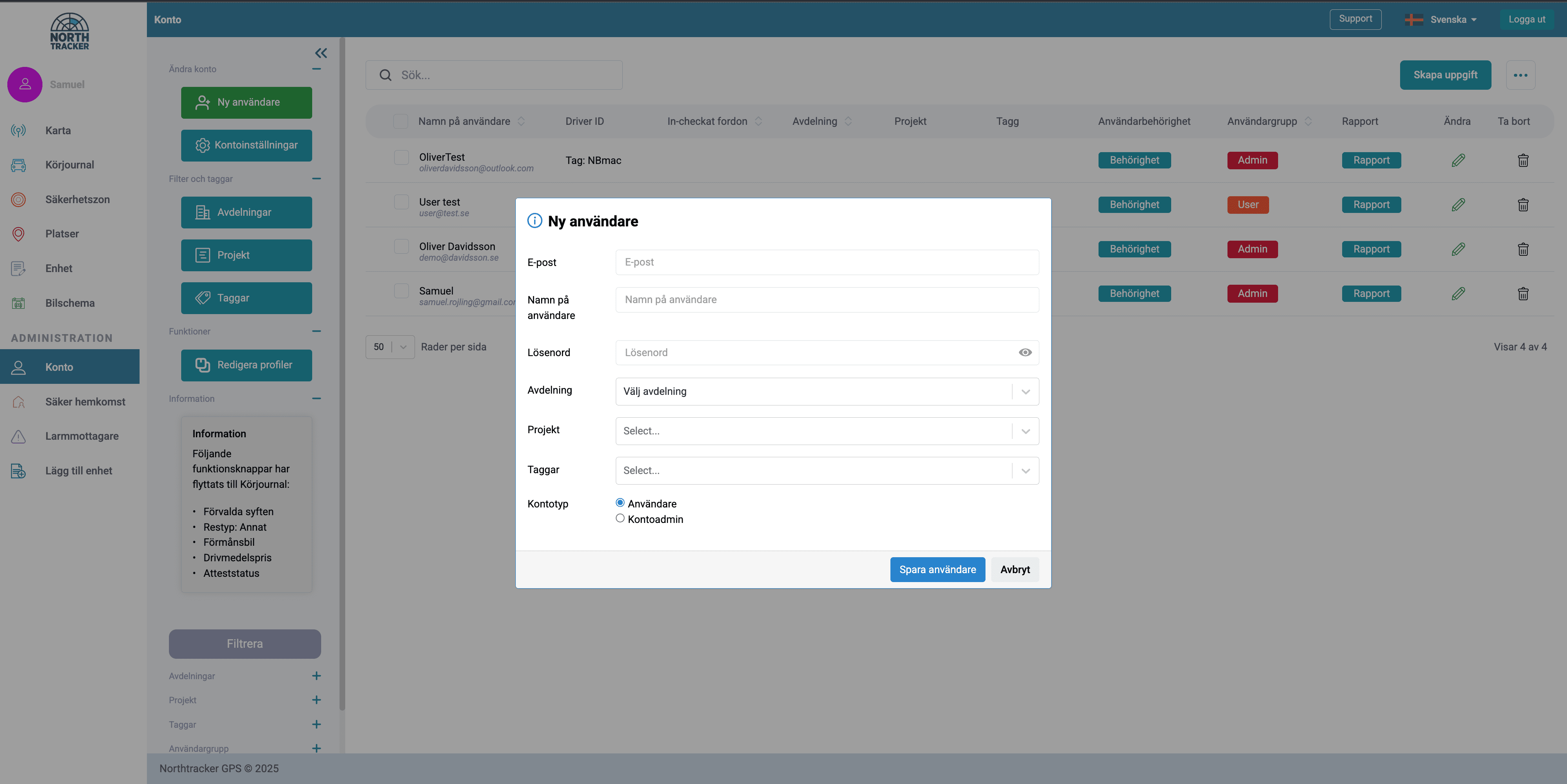Click the Lägg till enhet icon
The image size is (1567, 784).
click(x=18, y=471)
